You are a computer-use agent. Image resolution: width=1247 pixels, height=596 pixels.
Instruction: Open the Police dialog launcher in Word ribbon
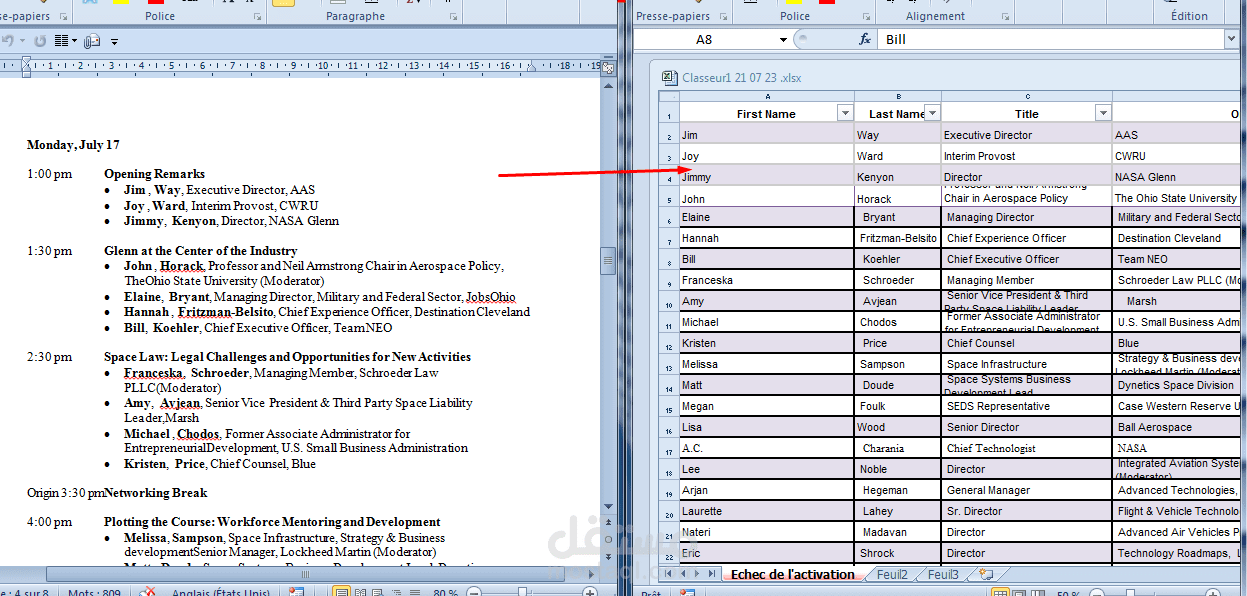257,17
